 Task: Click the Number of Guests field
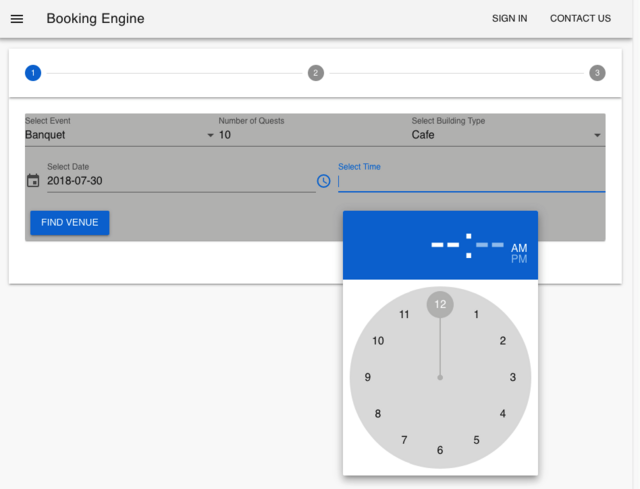pos(310,135)
